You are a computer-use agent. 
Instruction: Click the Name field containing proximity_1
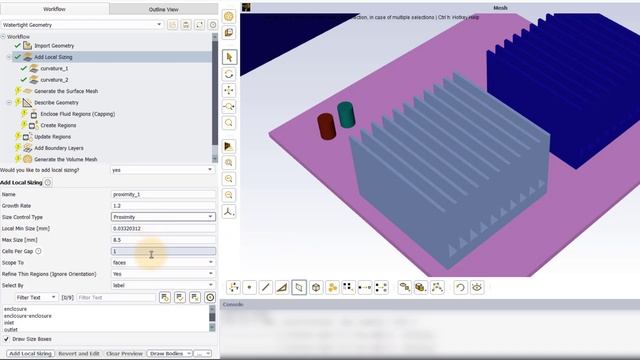point(163,194)
